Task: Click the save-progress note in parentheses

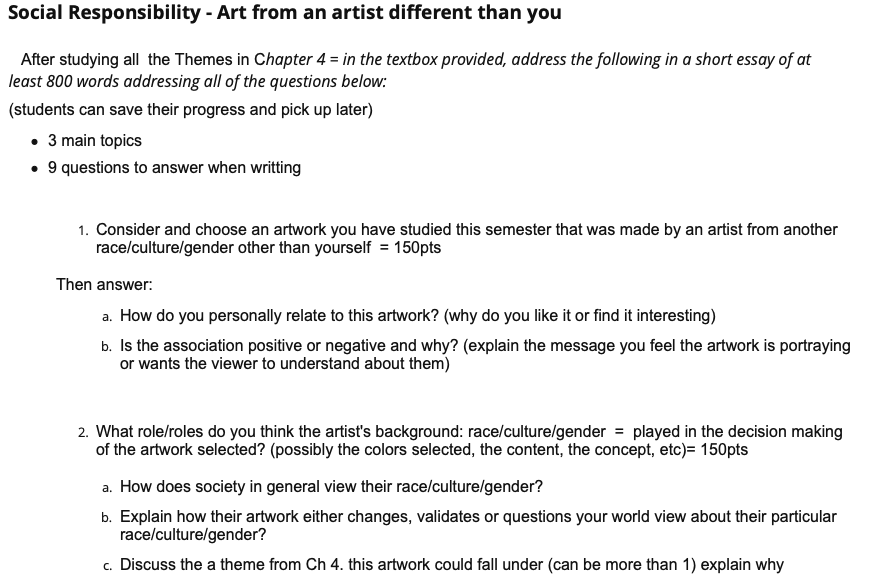Action: pos(191,109)
